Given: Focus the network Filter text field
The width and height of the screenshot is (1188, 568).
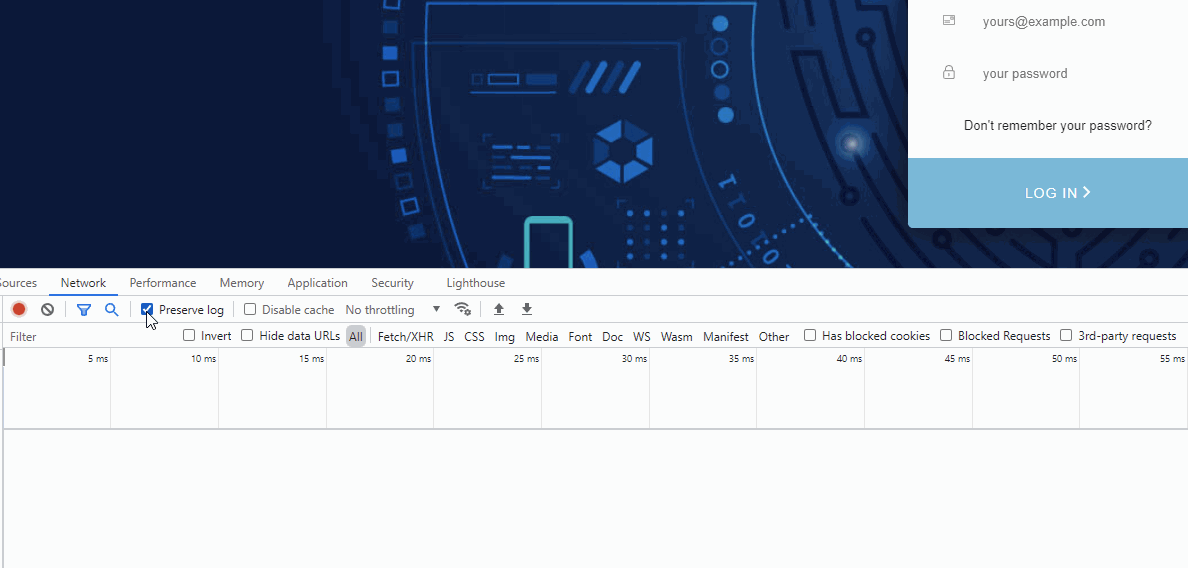Looking at the screenshot, I should pyautogui.click(x=91, y=336).
